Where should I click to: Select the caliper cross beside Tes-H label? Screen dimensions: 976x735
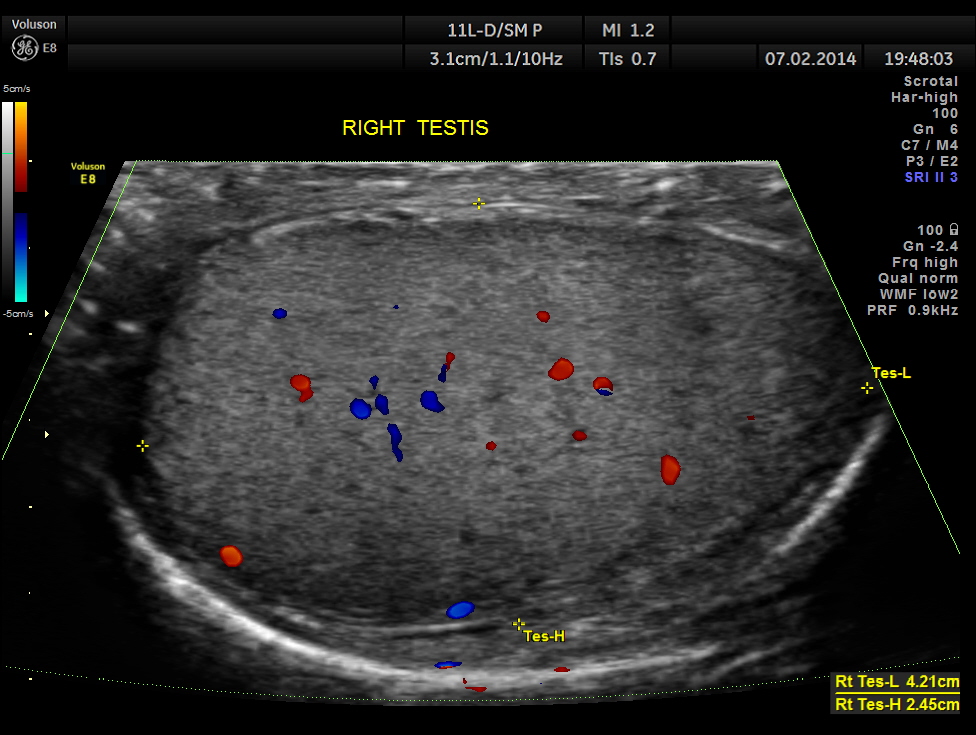pos(519,624)
